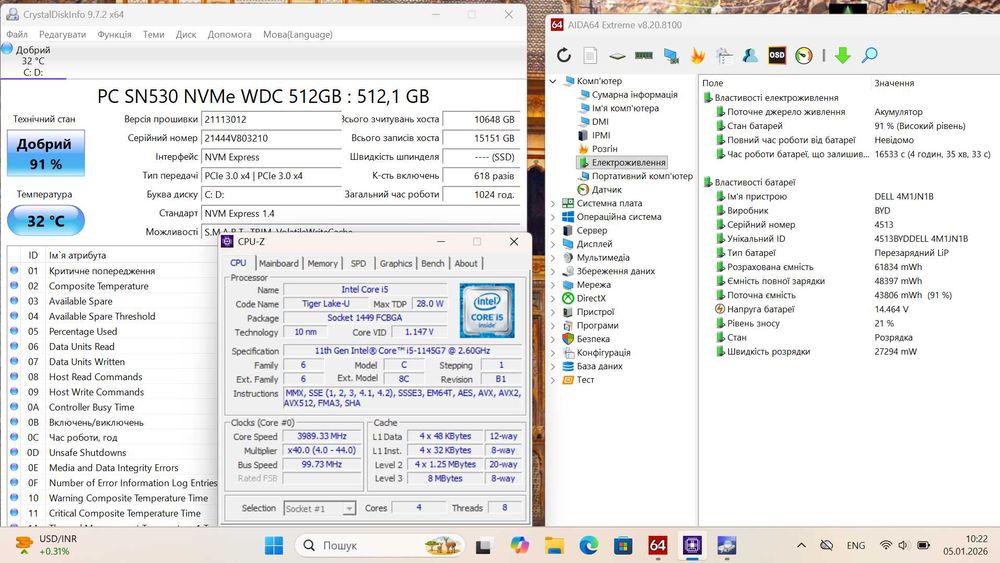Open the AIDA64 app on the taskbar

tap(658, 545)
